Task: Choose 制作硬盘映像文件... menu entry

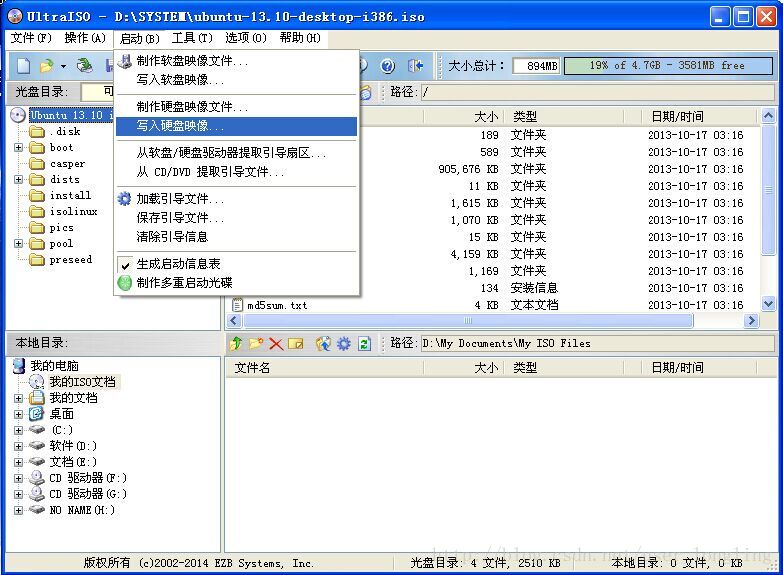Action: pyautogui.click(x=237, y=107)
